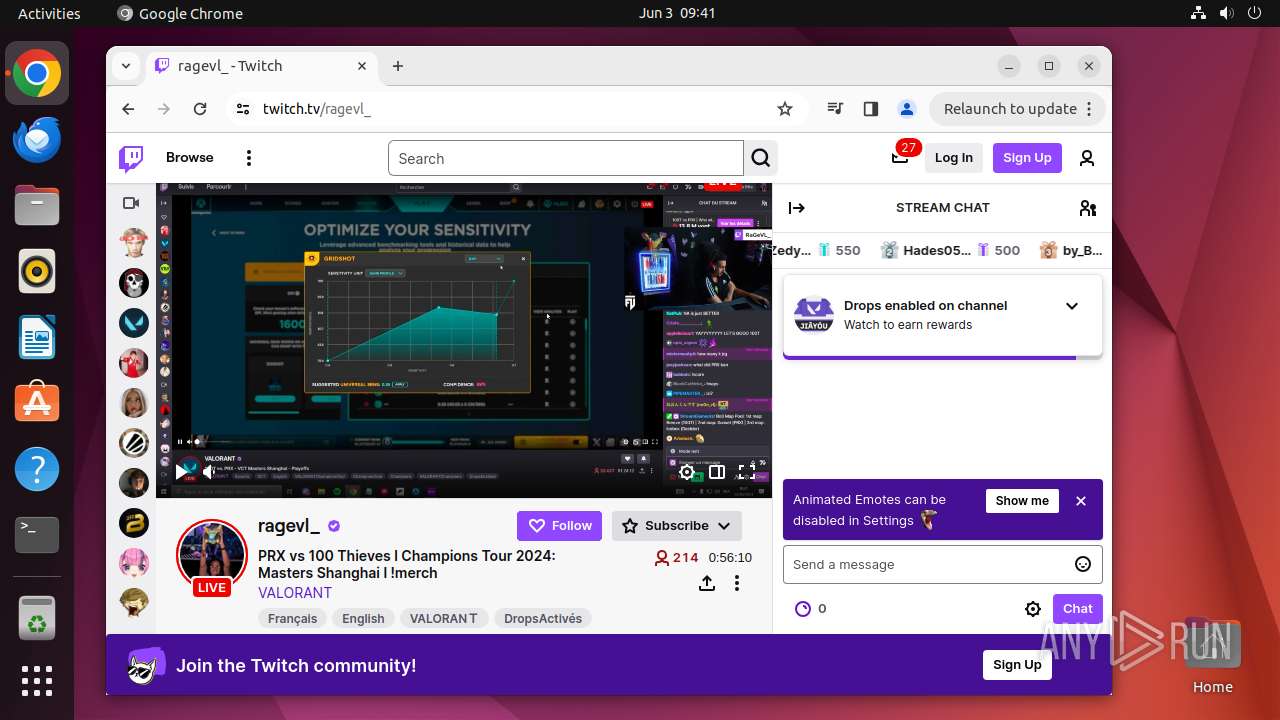Click Sign Up in Join Twitch banner

point(1017,665)
